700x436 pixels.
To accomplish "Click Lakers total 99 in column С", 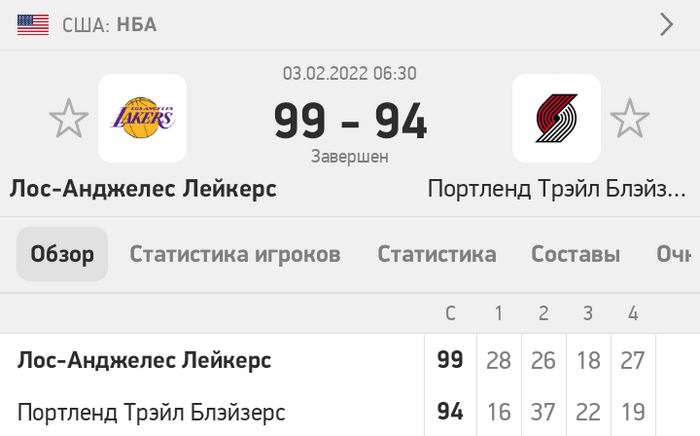I will (x=450, y=360).
